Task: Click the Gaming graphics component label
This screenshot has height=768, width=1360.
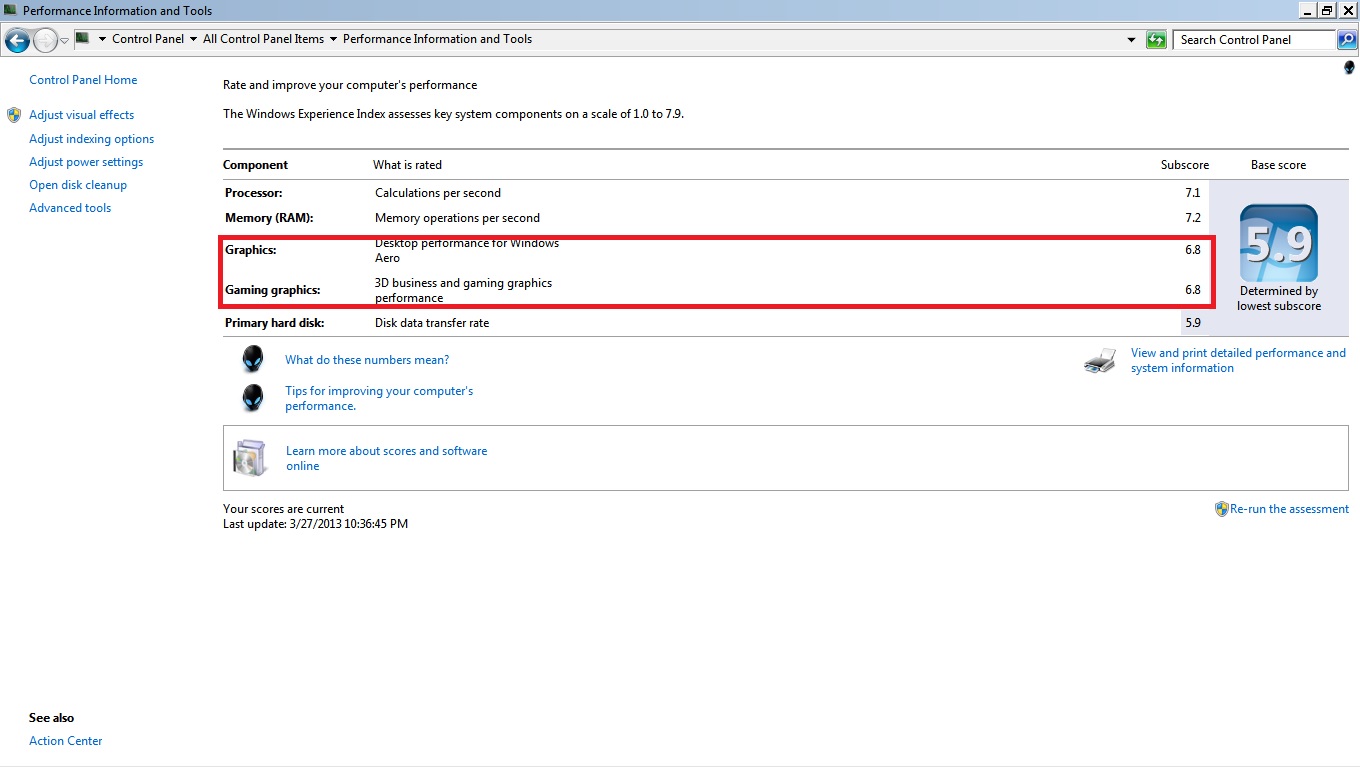Action: point(273,290)
